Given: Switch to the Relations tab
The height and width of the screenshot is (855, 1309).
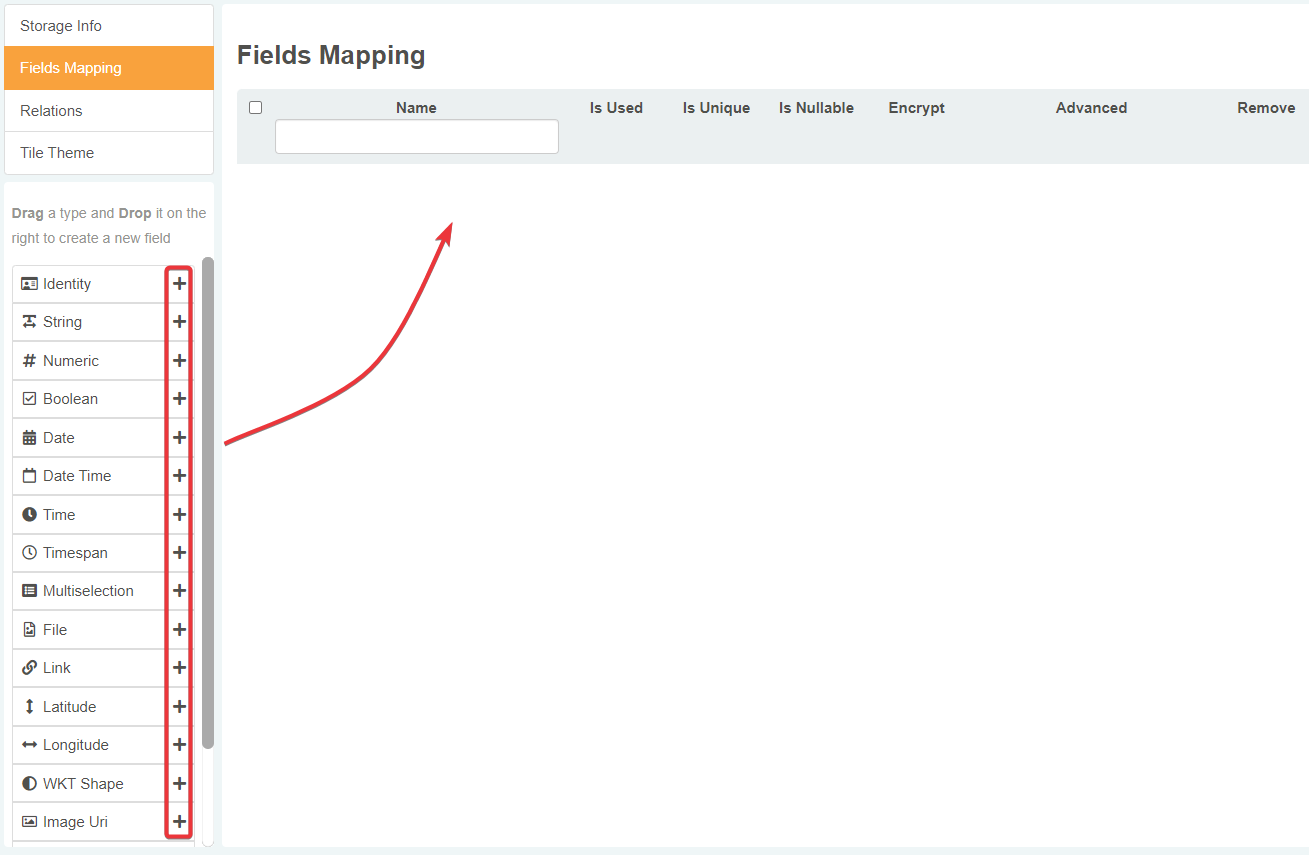Looking at the screenshot, I should (x=109, y=111).
